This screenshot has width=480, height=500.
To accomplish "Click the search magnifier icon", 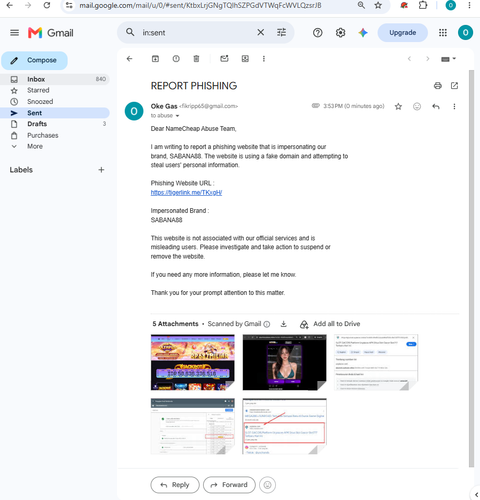I will [x=130, y=32].
